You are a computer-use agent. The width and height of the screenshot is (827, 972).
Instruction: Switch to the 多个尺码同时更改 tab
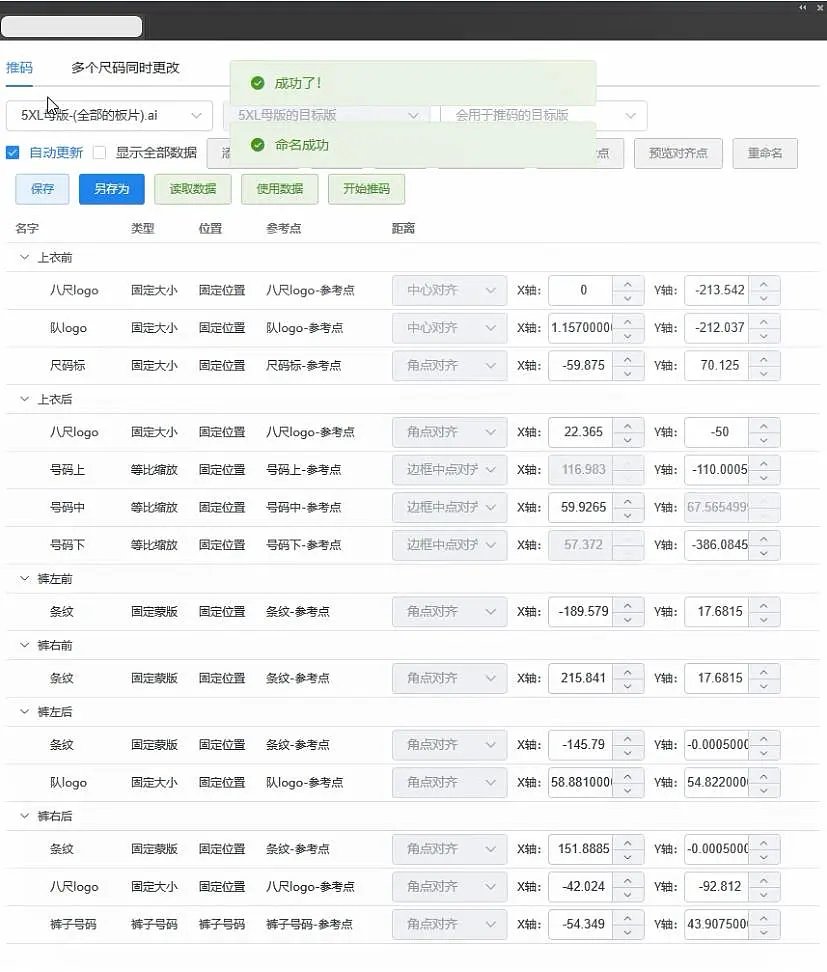coord(125,68)
